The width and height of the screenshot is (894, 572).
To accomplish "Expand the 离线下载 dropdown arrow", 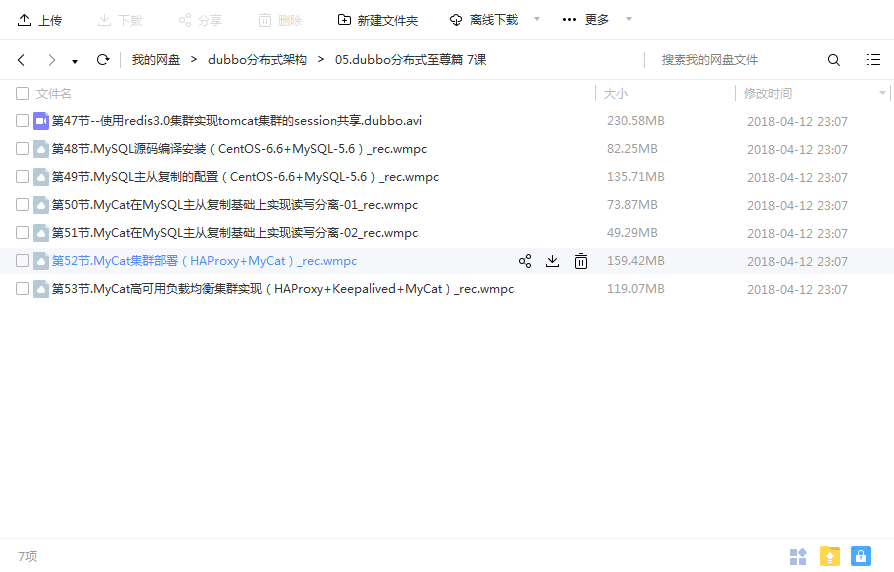I will tap(537, 19).
